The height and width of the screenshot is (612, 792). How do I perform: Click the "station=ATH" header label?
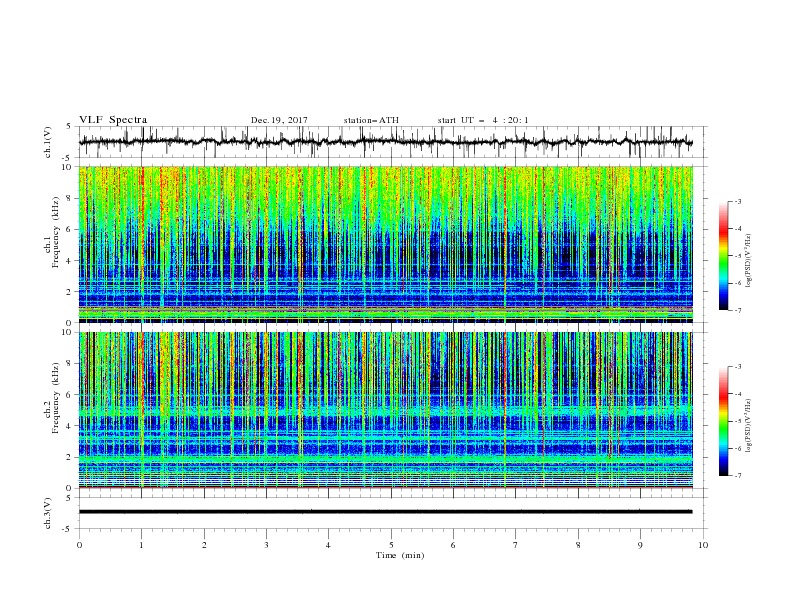coord(371,120)
